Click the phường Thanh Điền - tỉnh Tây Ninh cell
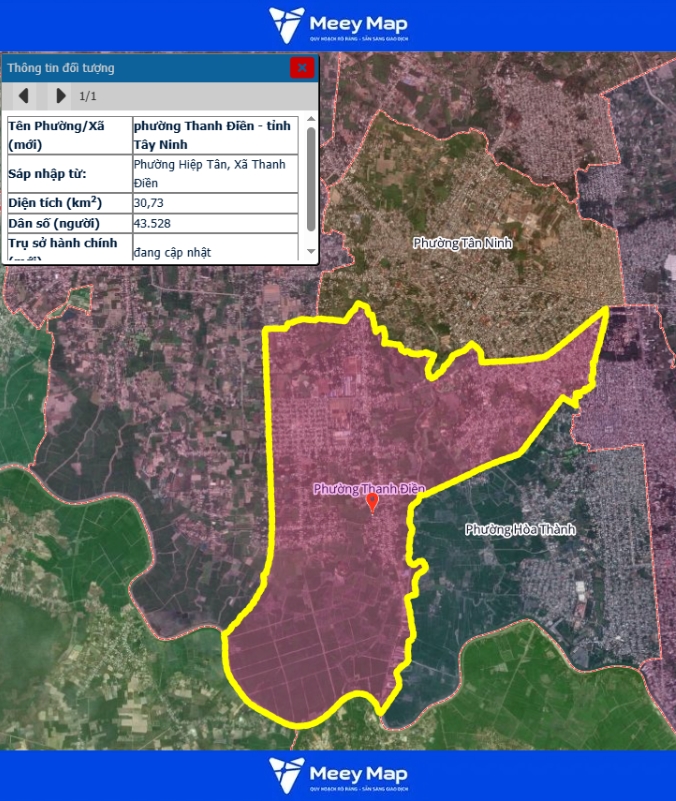 tap(213, 134)
